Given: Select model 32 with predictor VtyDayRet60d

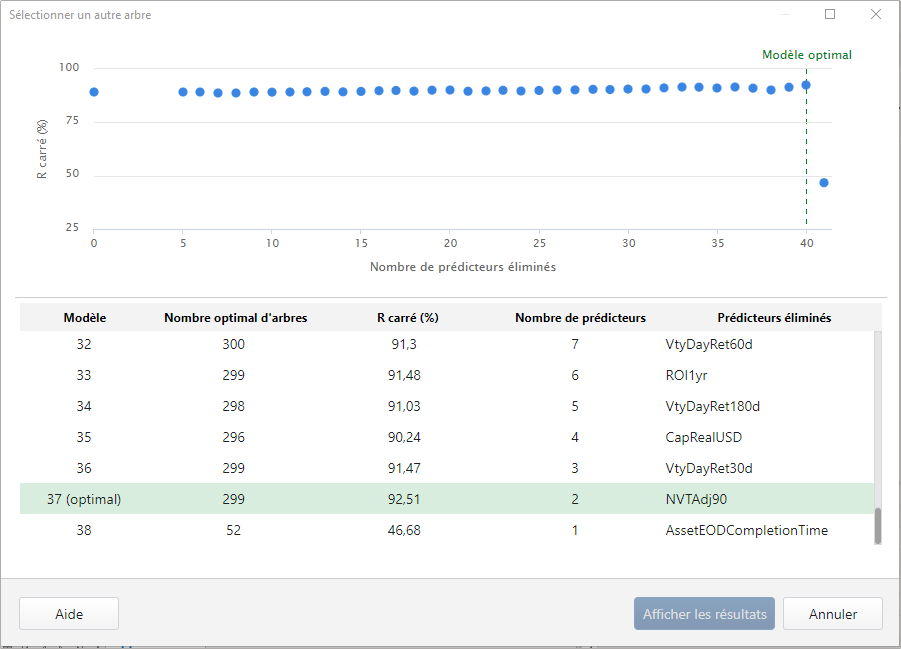Looking at the screenshot, I should point(400,344).
